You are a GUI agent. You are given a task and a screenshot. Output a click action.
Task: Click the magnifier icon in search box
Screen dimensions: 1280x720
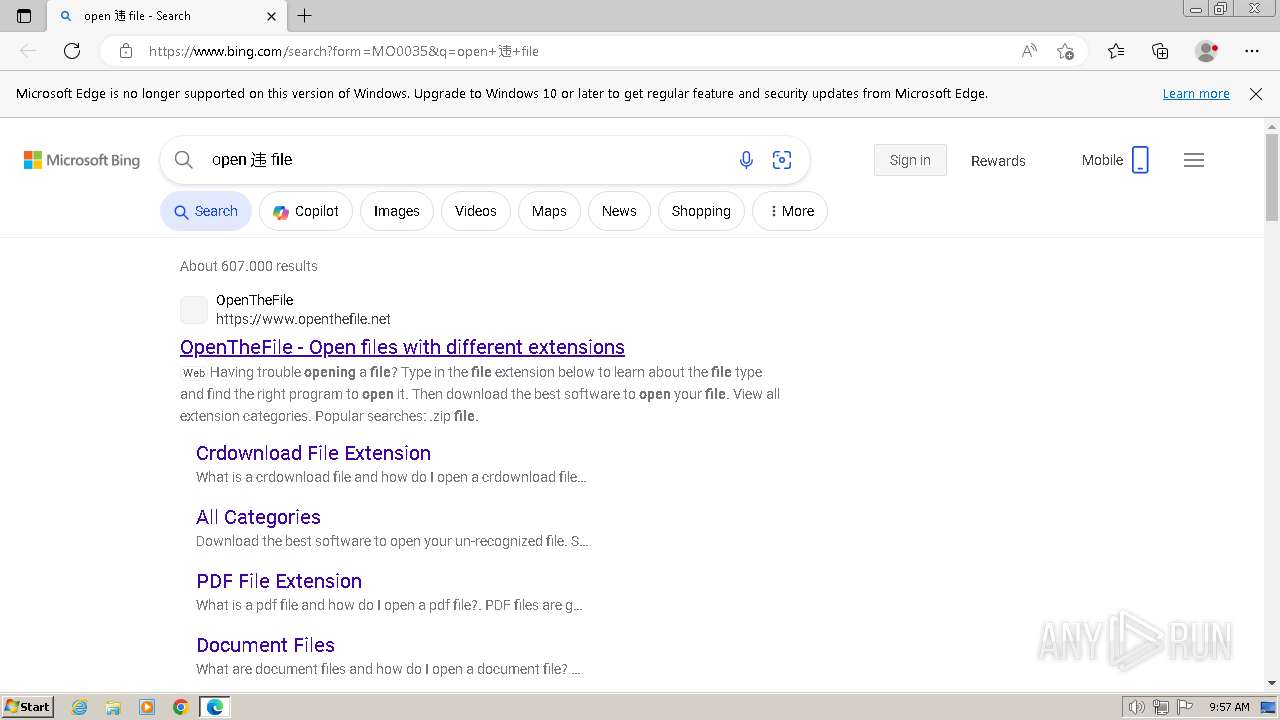click(184, 160)
